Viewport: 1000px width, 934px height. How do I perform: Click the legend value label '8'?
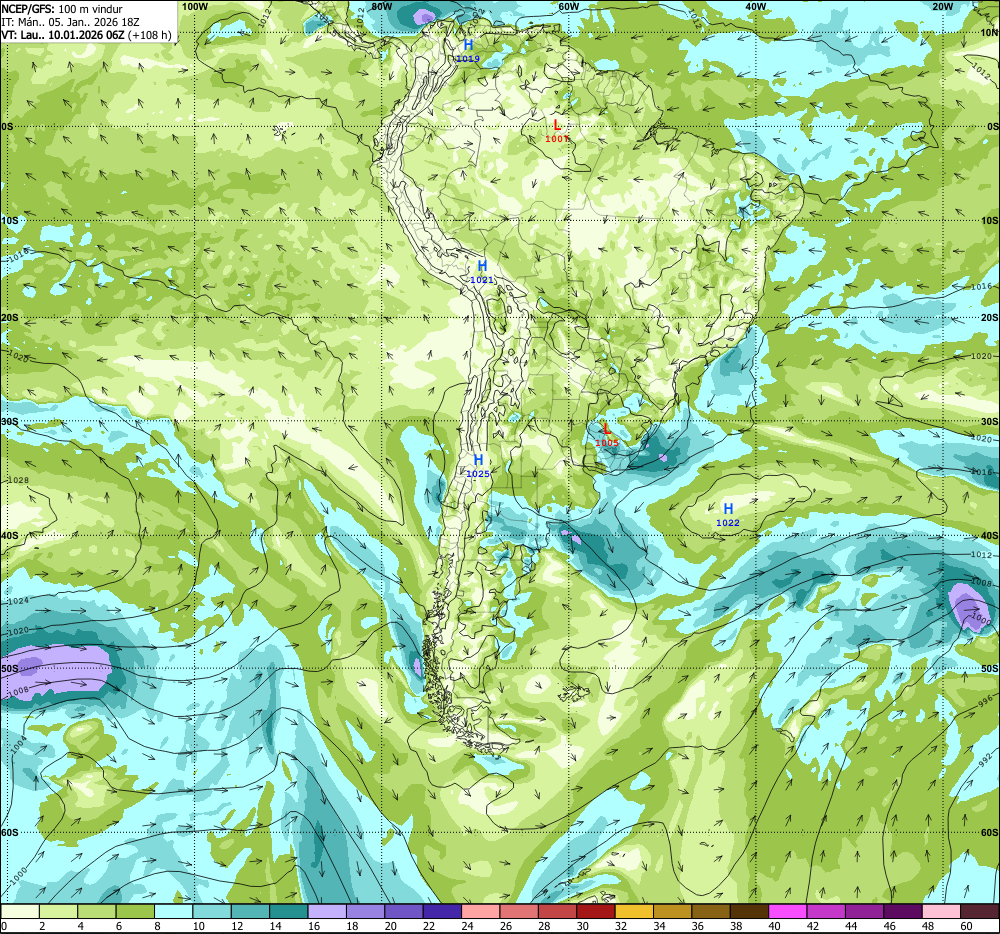coord(157,926)
